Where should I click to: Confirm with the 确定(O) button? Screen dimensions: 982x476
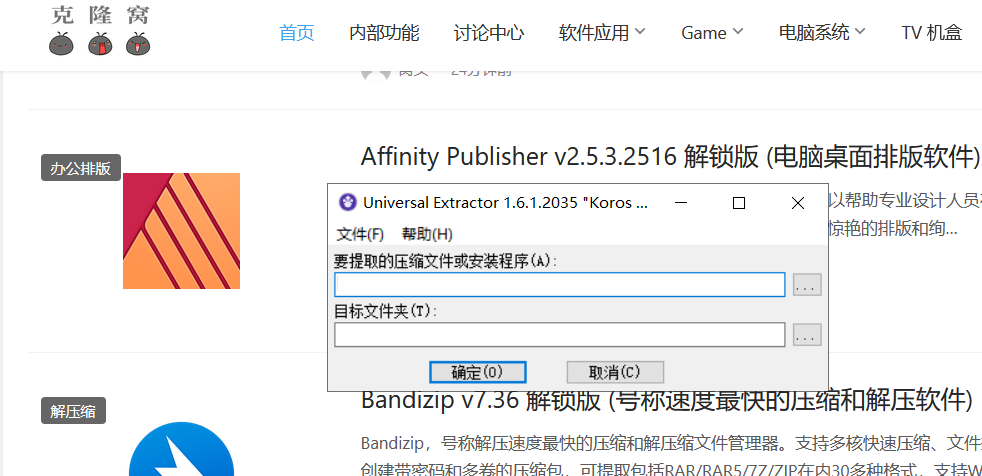click(x=477, y=372)
